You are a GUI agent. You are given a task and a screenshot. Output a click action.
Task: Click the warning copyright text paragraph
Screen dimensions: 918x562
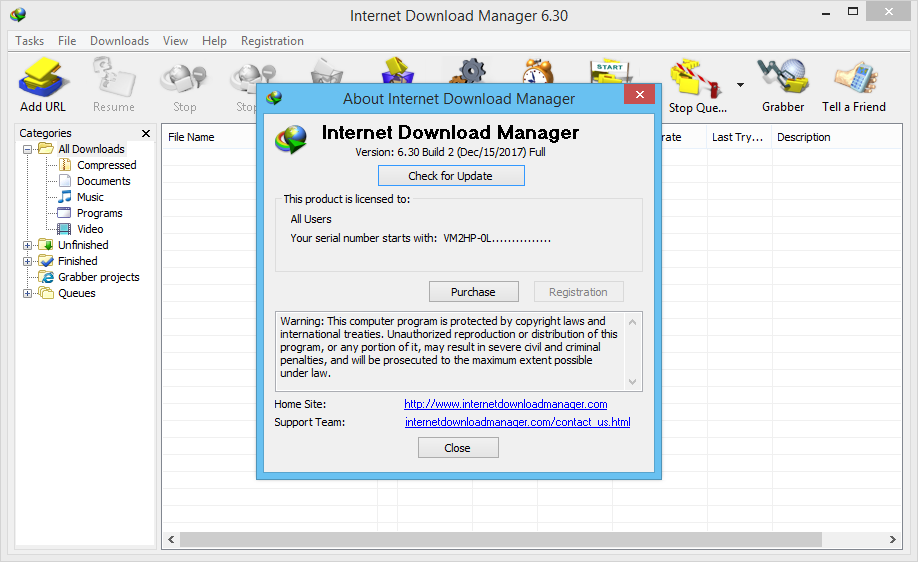tap(448, 347)
